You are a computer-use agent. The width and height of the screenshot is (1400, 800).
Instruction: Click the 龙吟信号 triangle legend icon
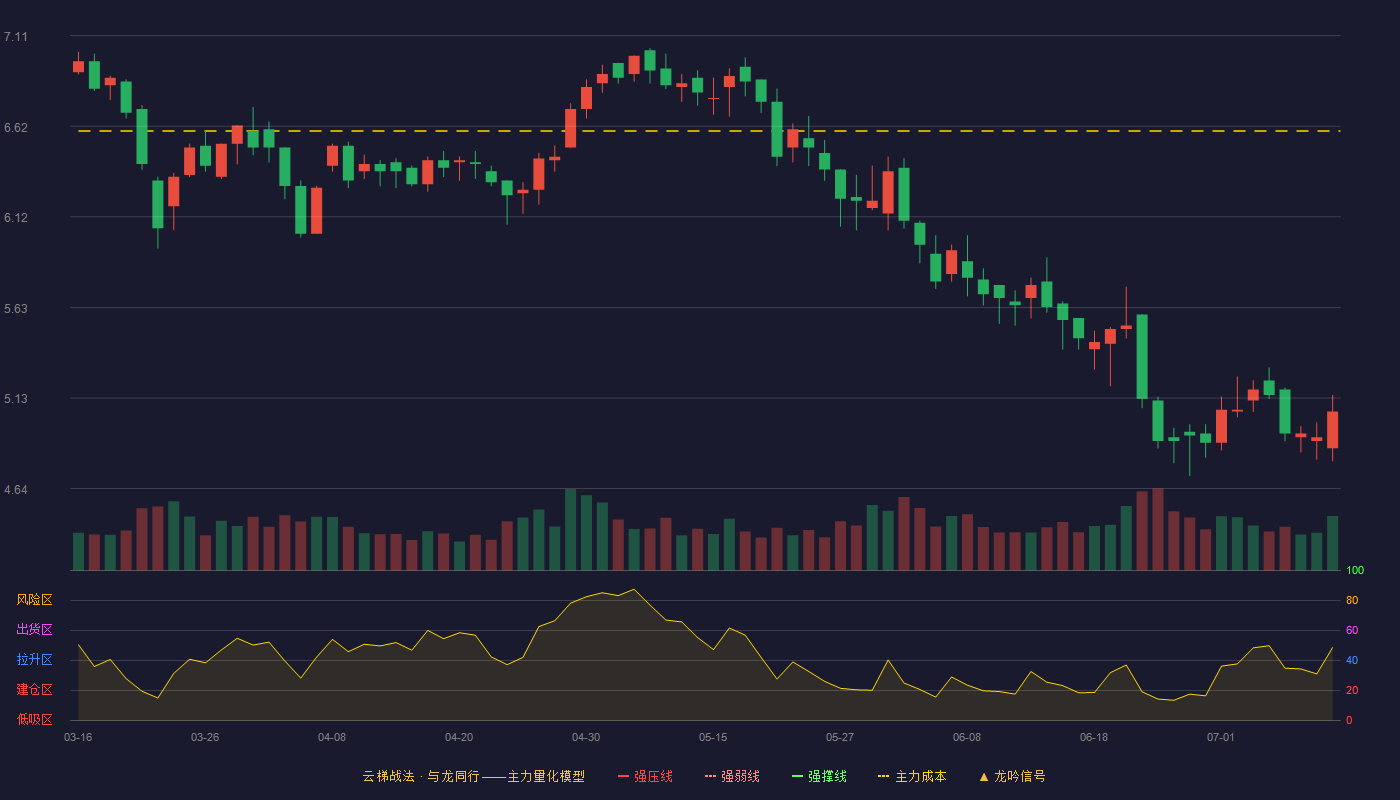click(x=984, y=776)
